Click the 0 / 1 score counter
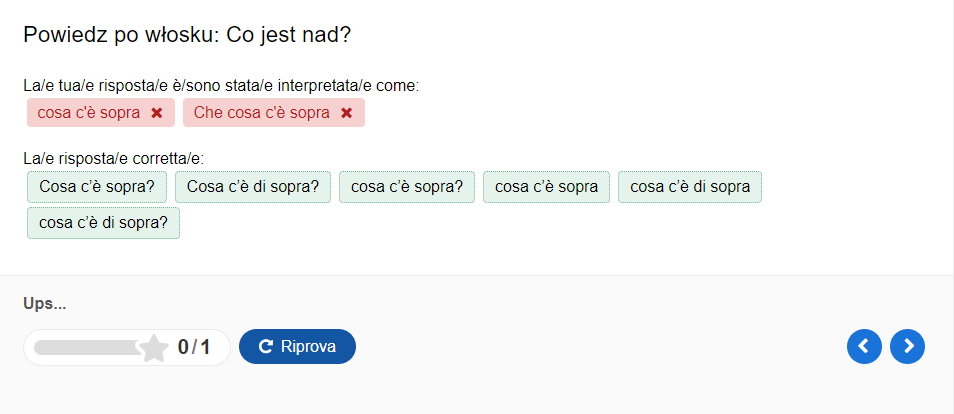 [194, 347]
